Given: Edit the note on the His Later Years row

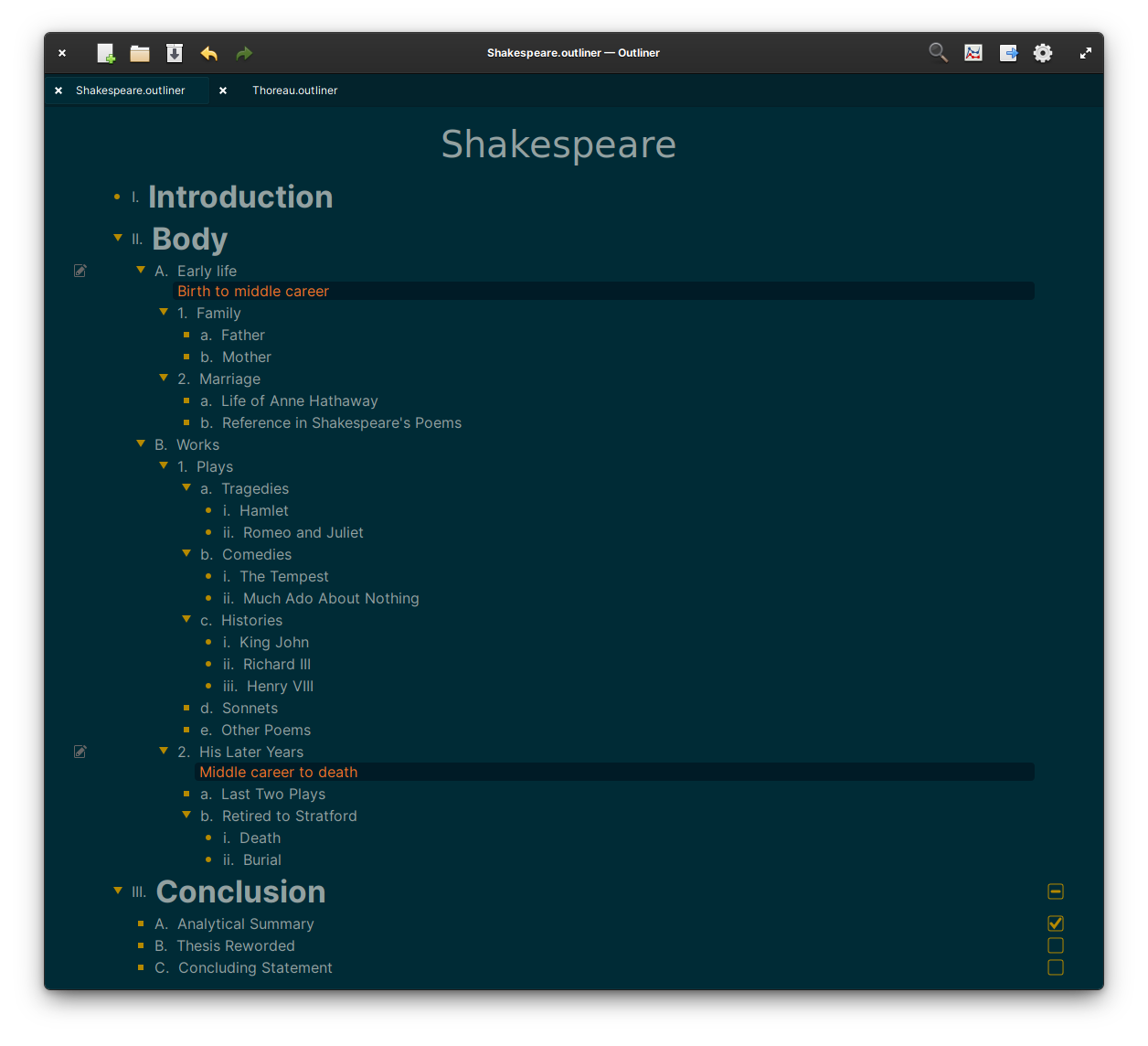Looking at the screenshot, I should point(80,752).
